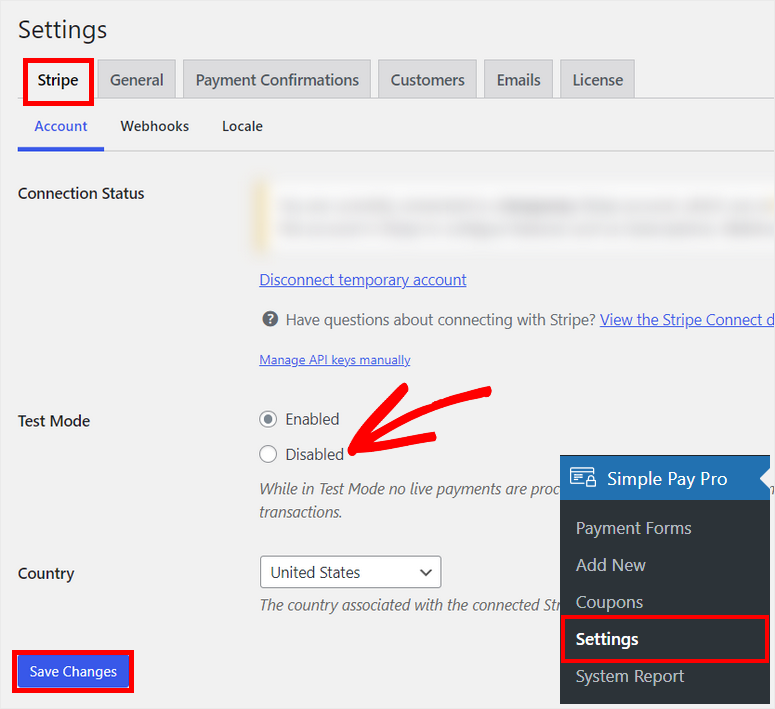Click Add New in the sidebar menu
This screenshot has width=775, height=709.
[611, 565]
